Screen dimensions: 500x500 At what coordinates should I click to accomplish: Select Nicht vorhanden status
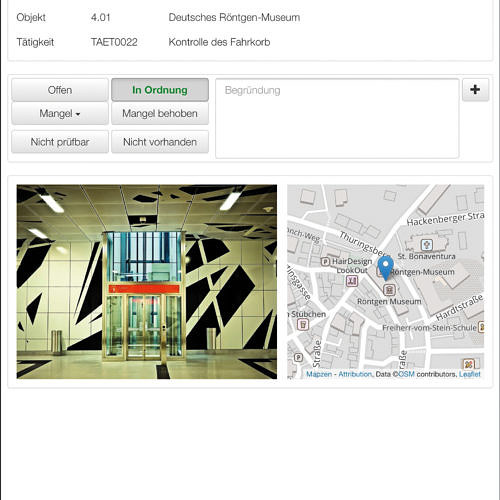160,142
